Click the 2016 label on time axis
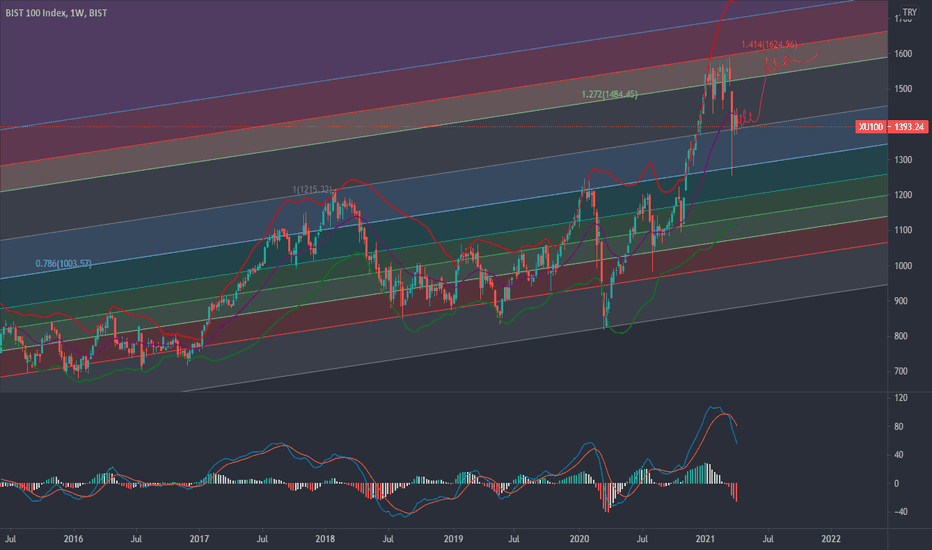 pyautogui.click(x=73, y=539)
